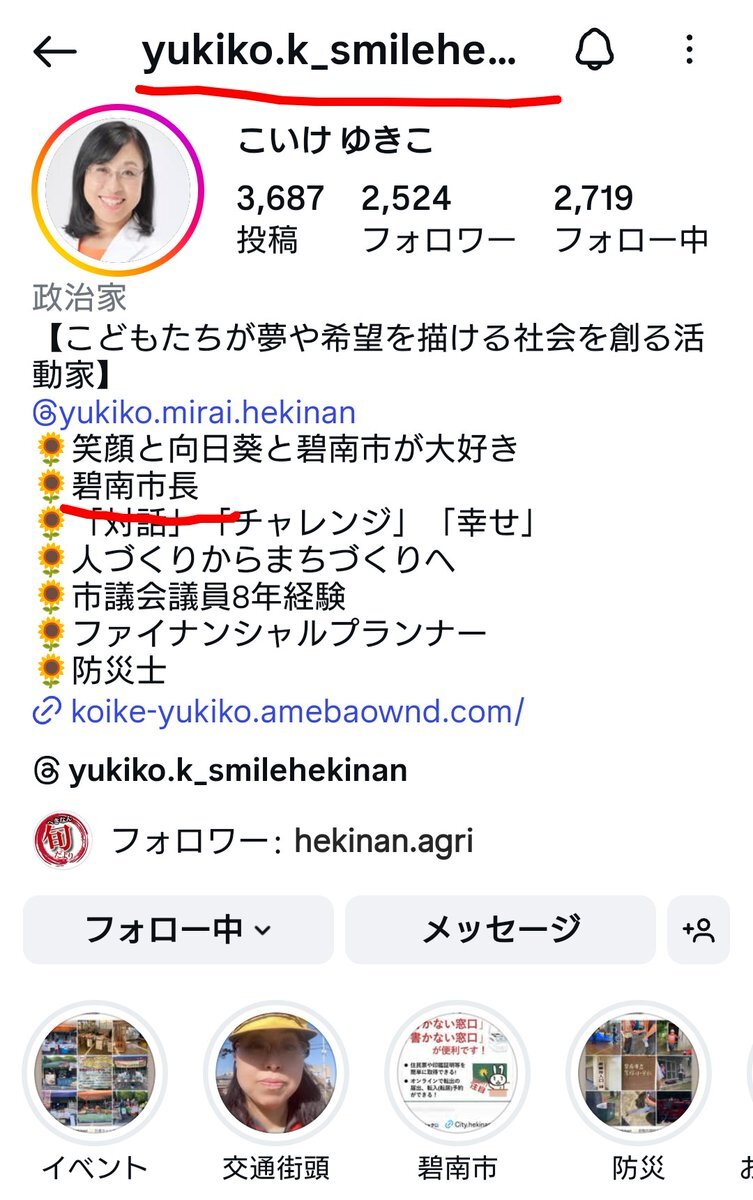View the 2,524 フォロワー list

point(438,217)
